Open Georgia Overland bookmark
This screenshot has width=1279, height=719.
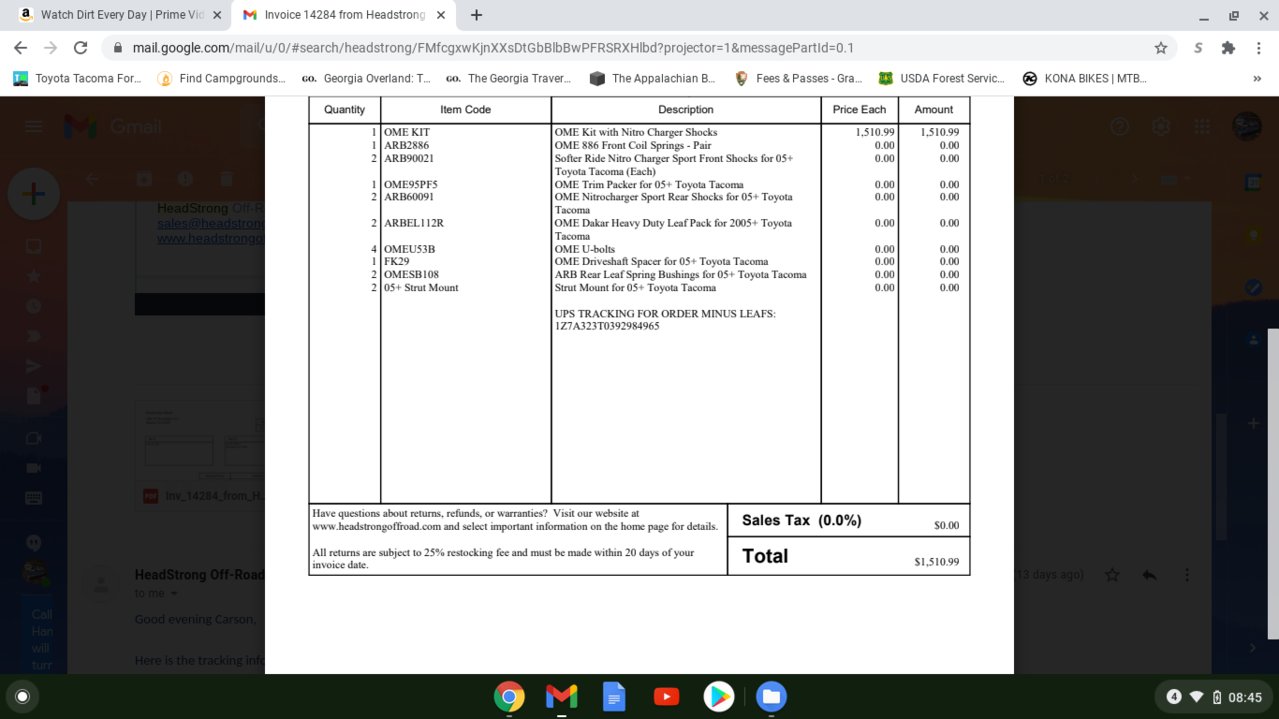(x=366, y=78)
